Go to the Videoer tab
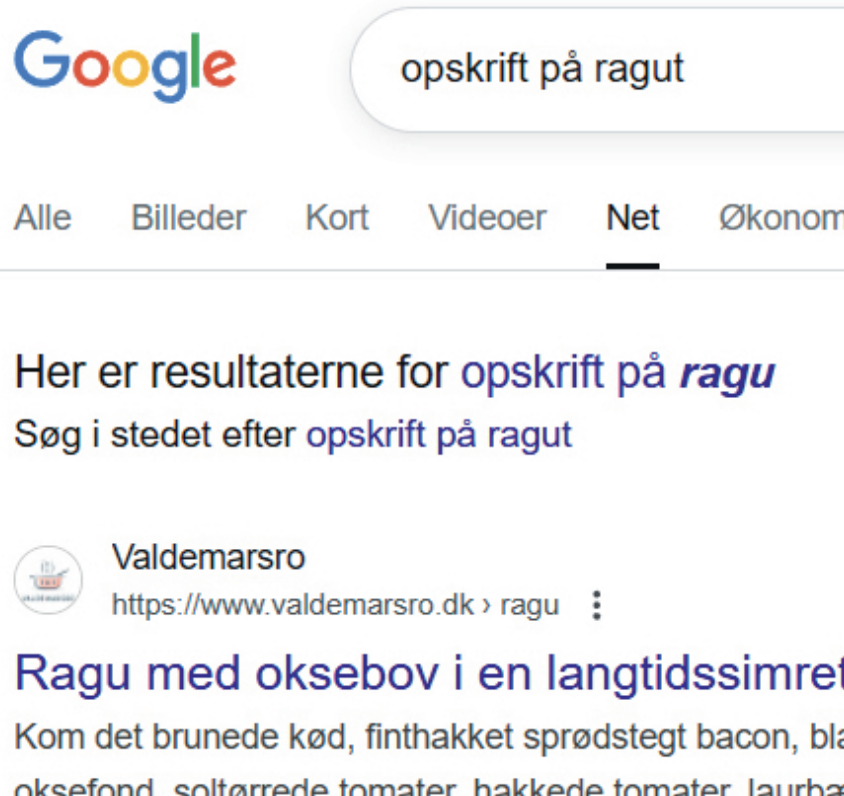Image resolution: width=844 pixels, height=796 pixels. coord(487,218)
